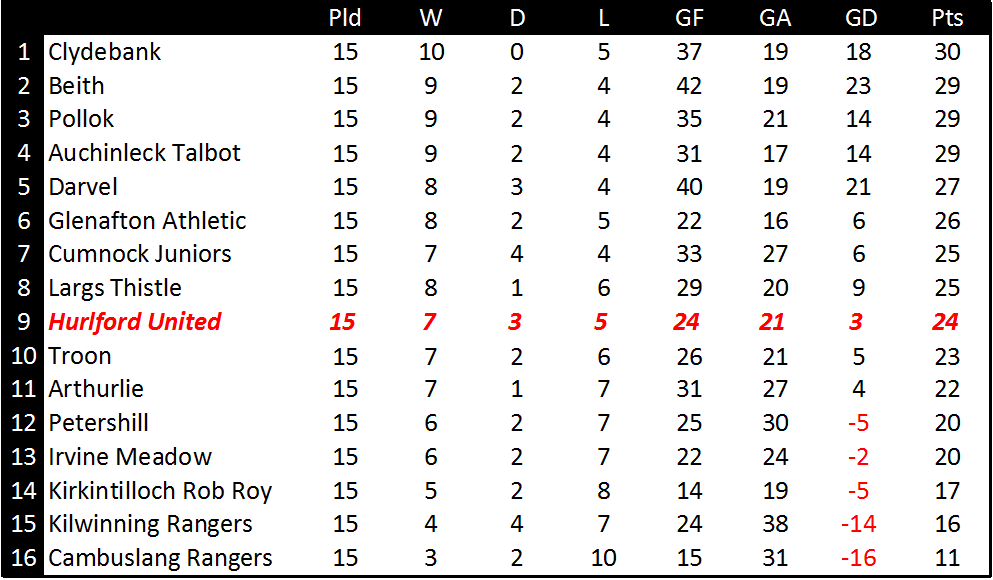Select the Kirkintilloch Rob Roy team name

[160, 491]
